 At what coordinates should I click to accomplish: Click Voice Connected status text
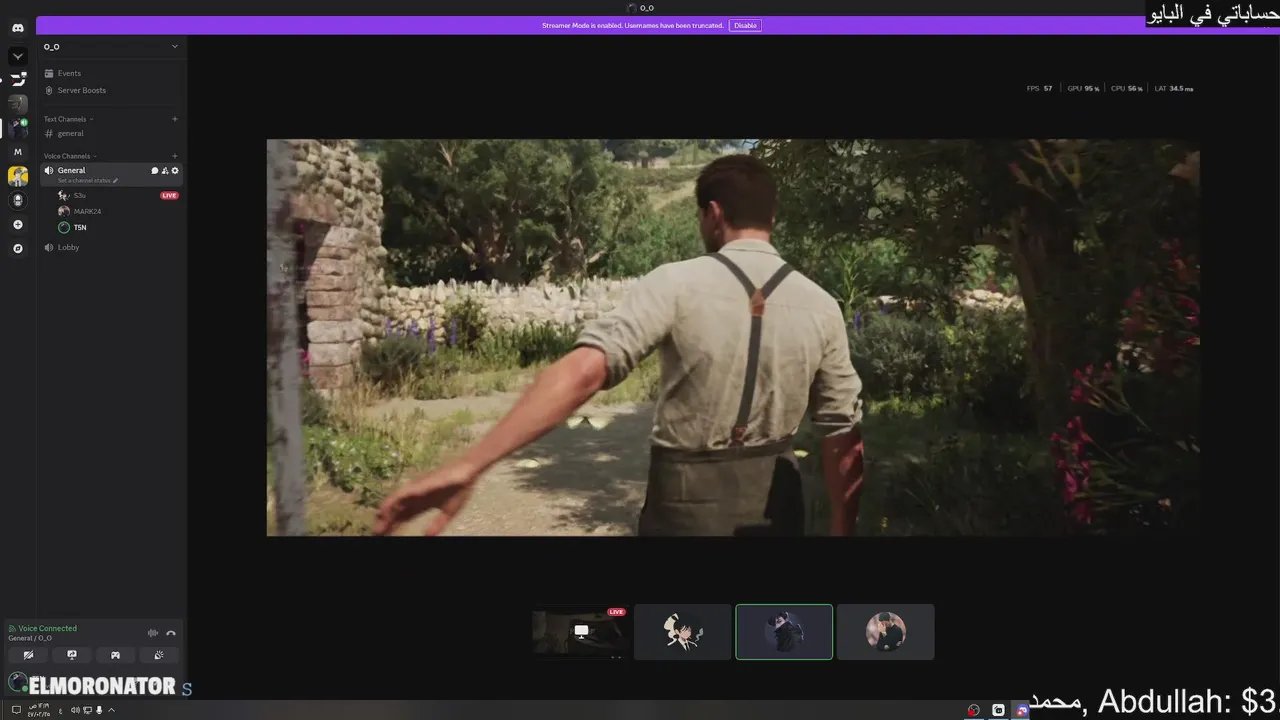coord(47,628)
